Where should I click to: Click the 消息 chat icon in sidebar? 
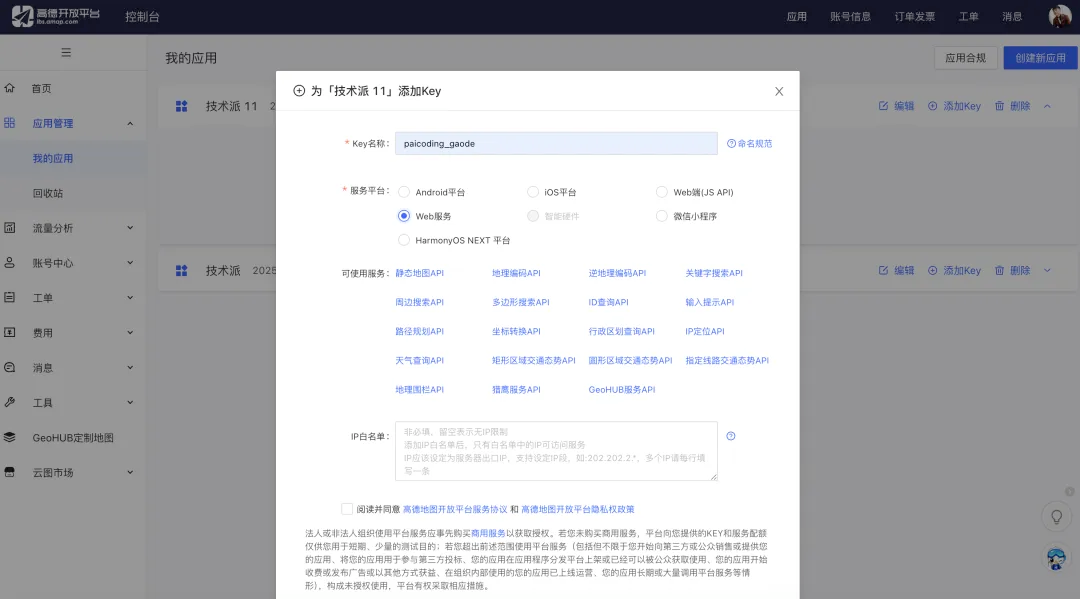click(10, 367)
